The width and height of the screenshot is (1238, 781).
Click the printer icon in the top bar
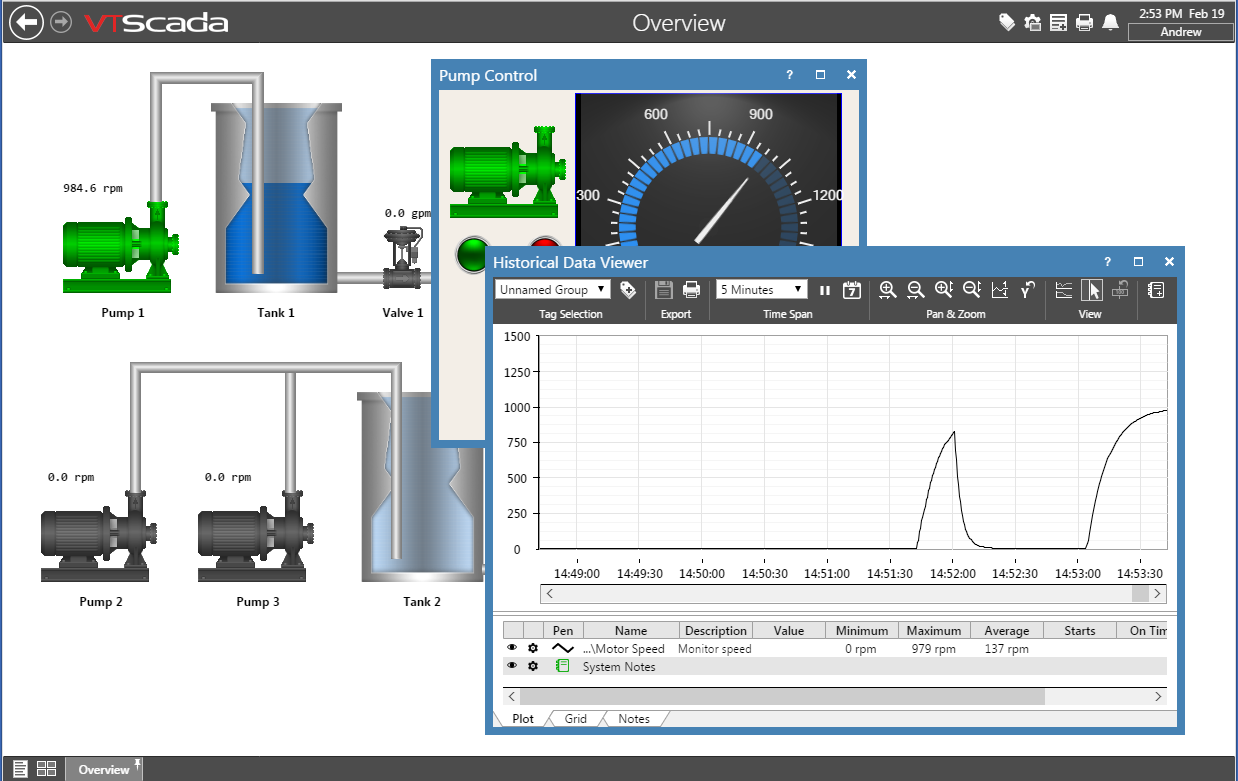(1084, 22)
